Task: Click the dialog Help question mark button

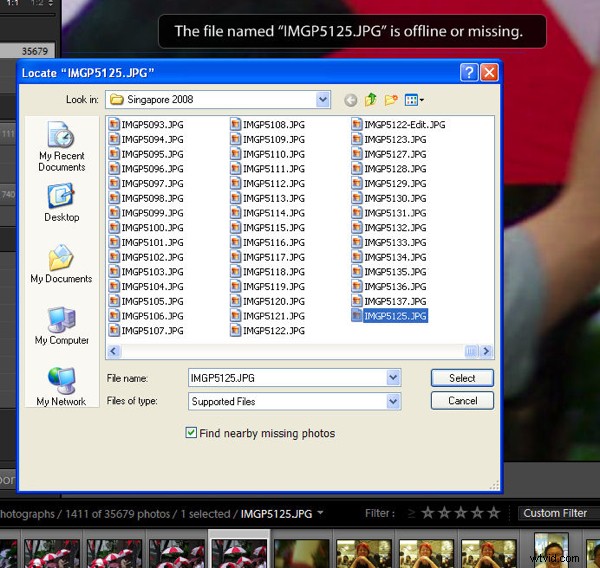Action: (x=469, y=73)
